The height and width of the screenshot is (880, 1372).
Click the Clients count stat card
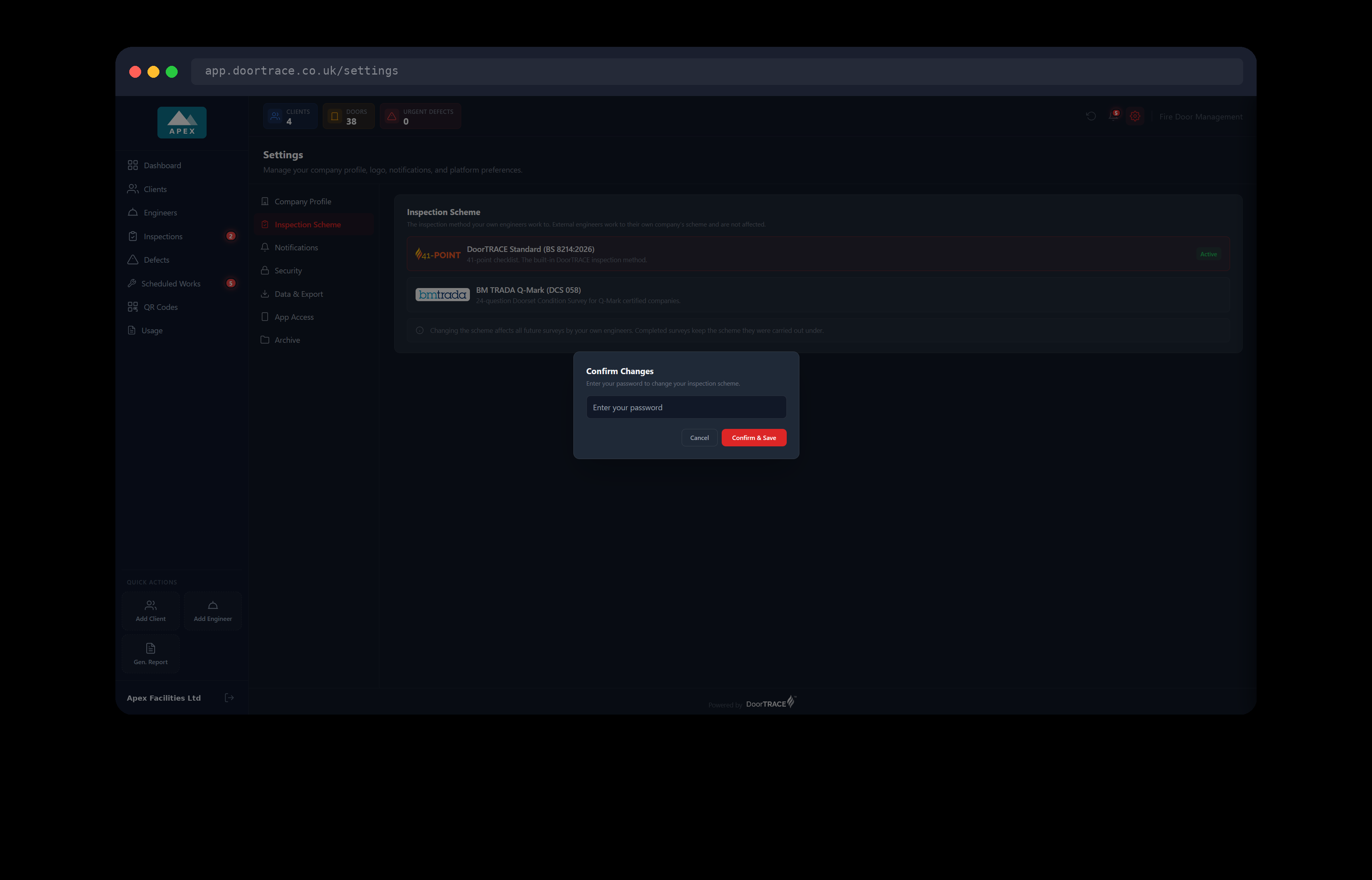(x=290, y=116)
